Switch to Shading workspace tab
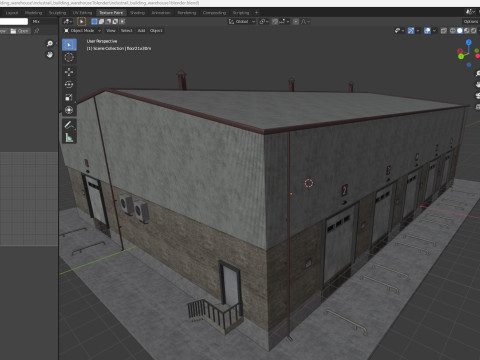480x360 pixels. click(137, 13)
